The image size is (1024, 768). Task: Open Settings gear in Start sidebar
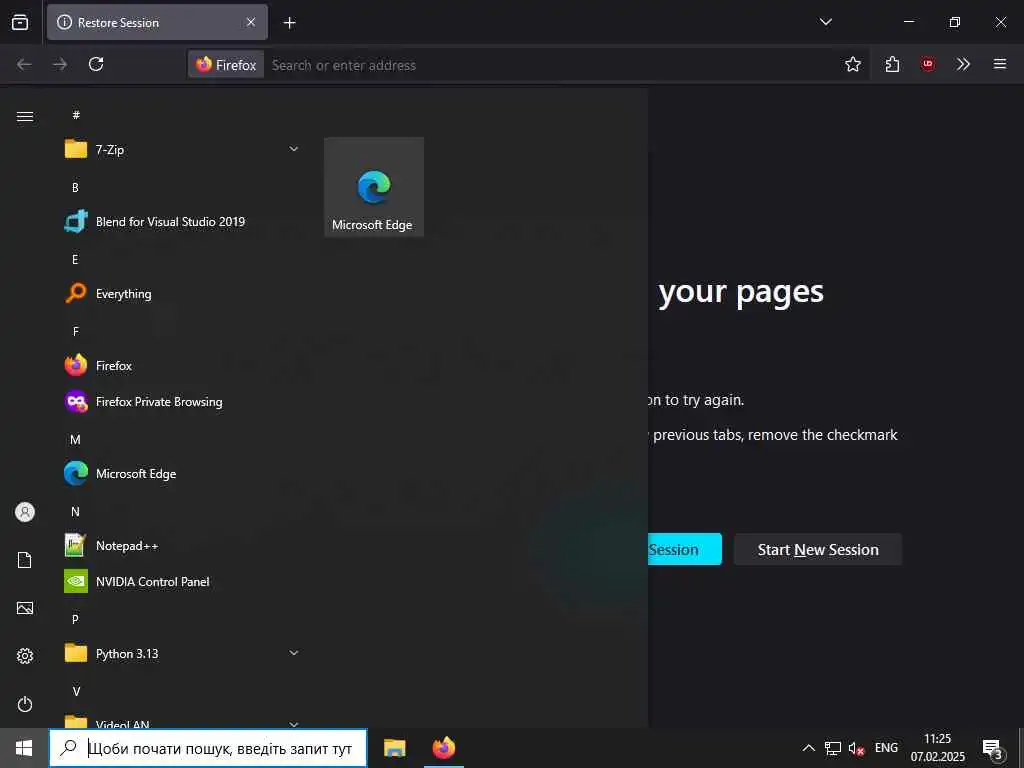click(x=25, y=656)
